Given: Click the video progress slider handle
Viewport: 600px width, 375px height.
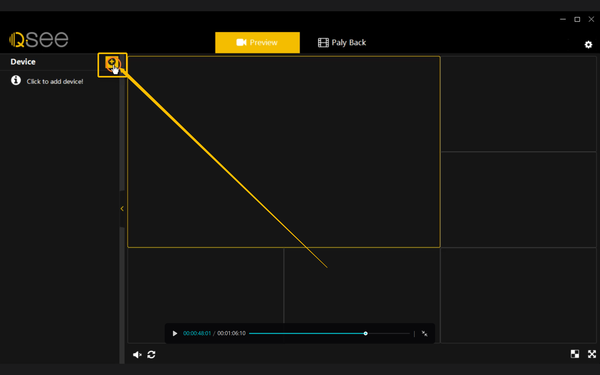Looking at the screenshot, I should [365, 333].
